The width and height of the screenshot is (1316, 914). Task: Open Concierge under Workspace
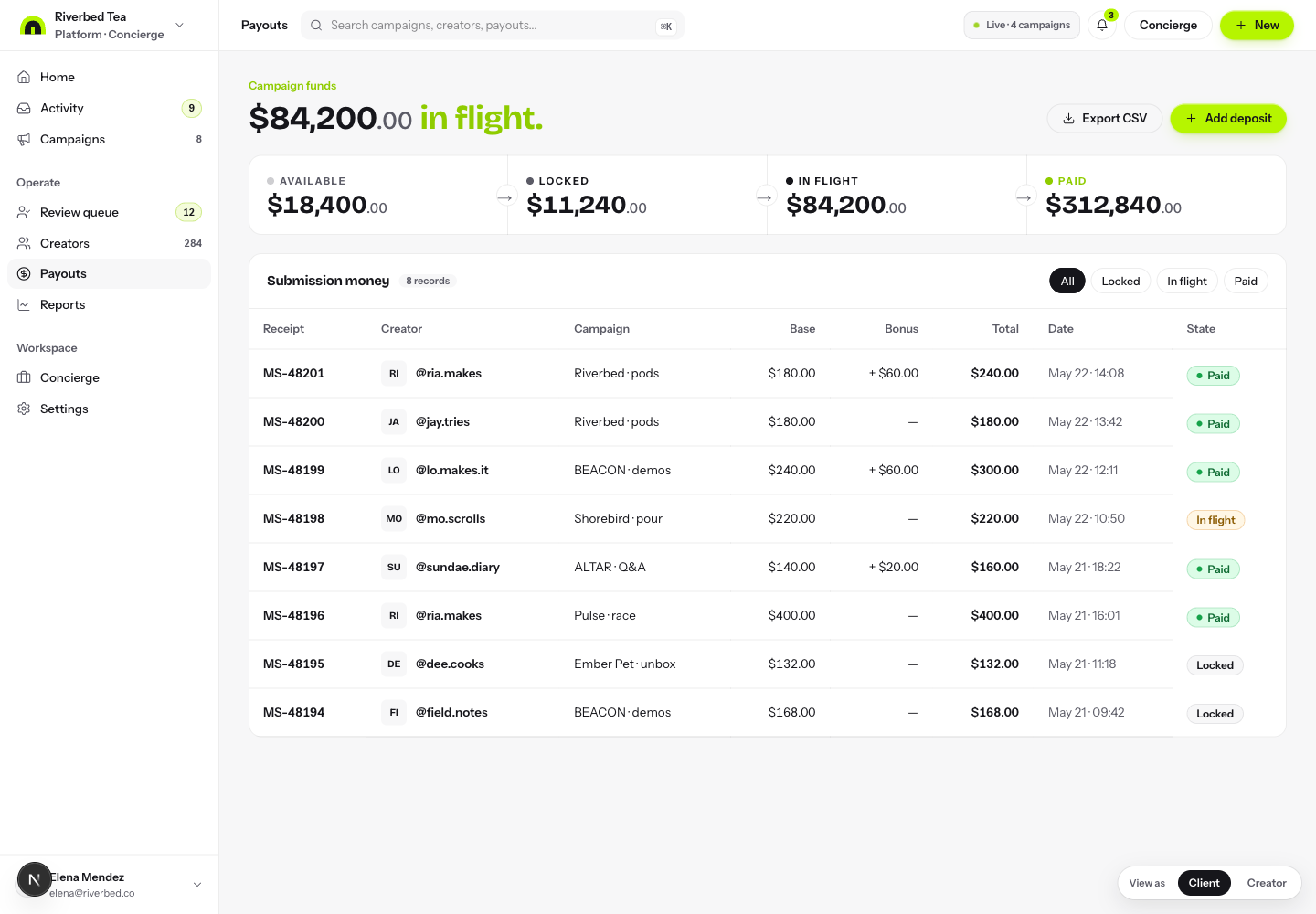[x=109, y=377]
